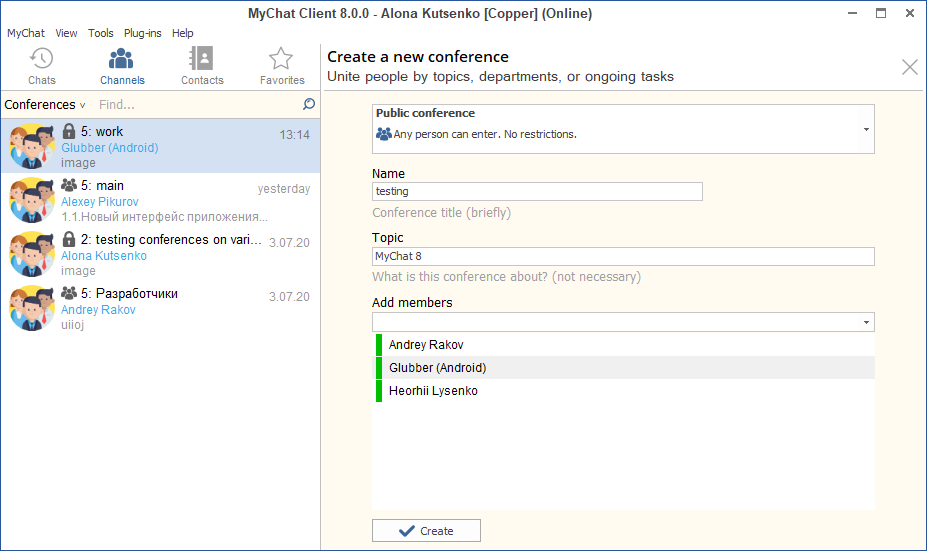Click the Create button
This screenshot has width=927, height=551.
coord(426,530)
